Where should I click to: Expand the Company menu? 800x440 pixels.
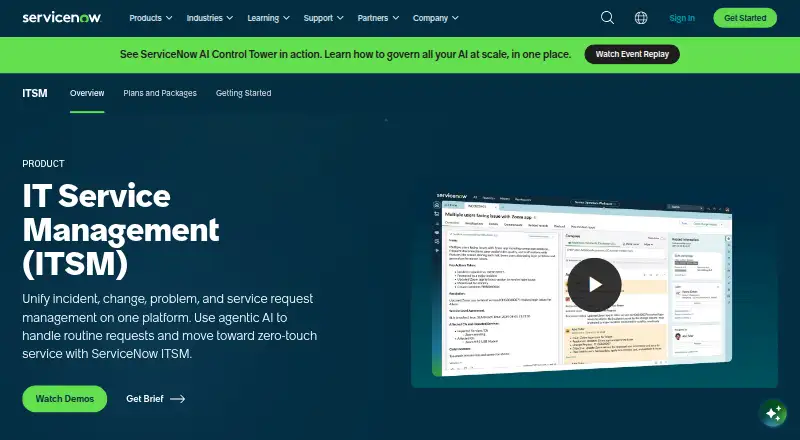click(436, 18)
